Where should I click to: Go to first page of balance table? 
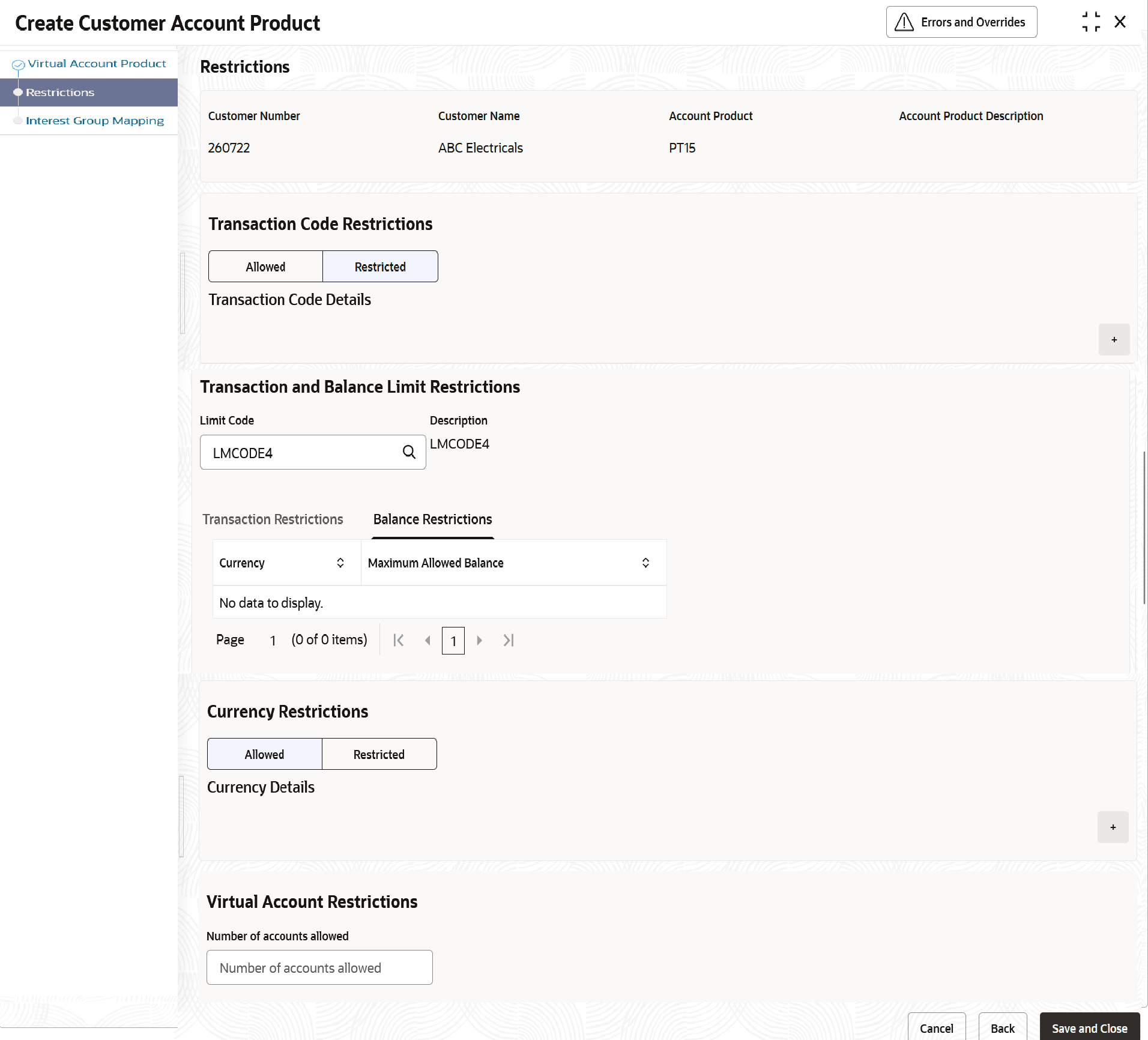[x=398, y=641]
